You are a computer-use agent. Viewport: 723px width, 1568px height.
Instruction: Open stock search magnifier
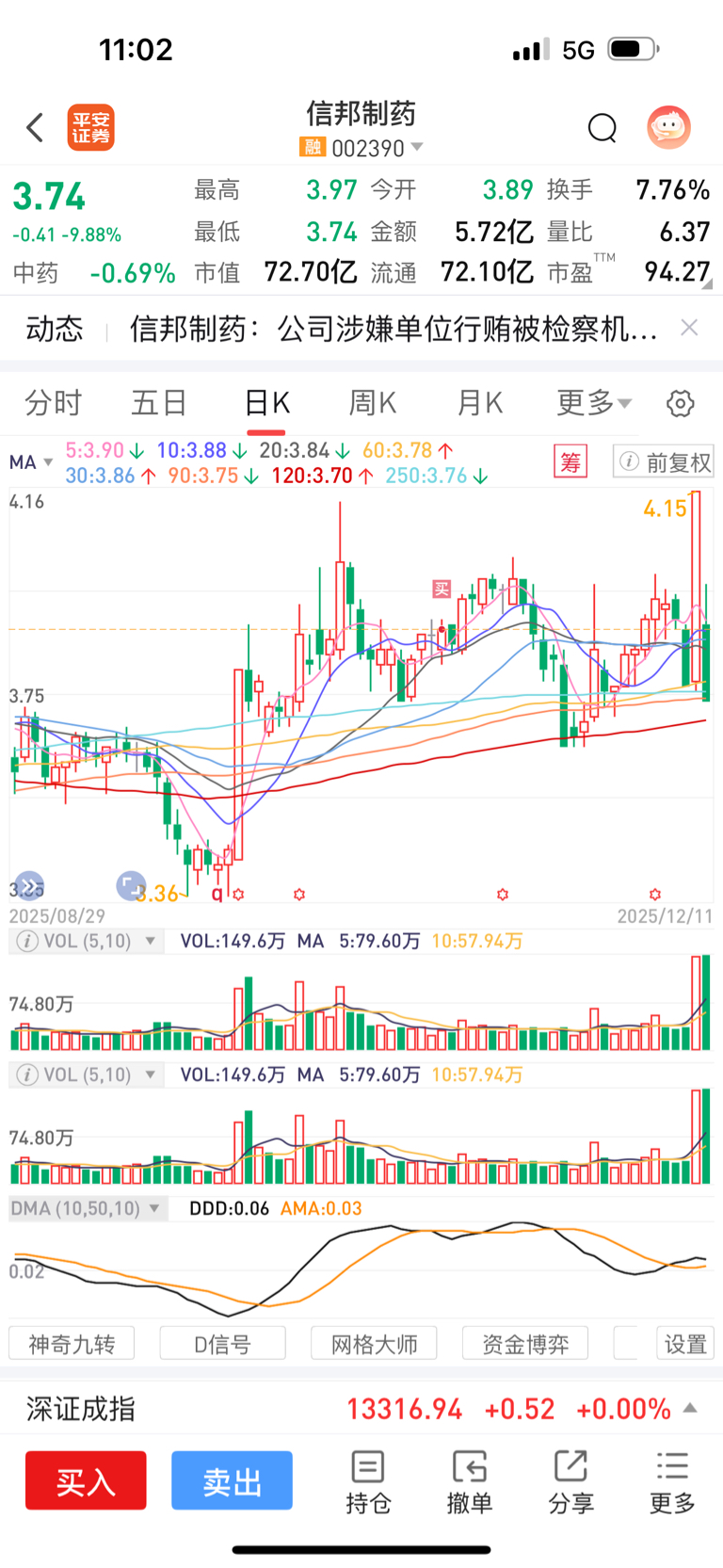point(602,128)
